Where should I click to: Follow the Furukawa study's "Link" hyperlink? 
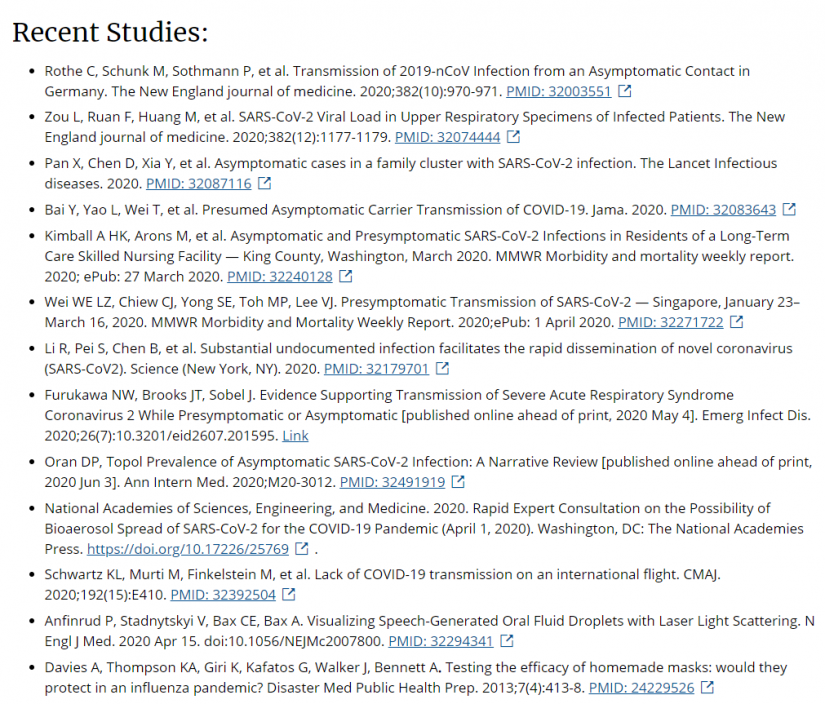[295, 435]
